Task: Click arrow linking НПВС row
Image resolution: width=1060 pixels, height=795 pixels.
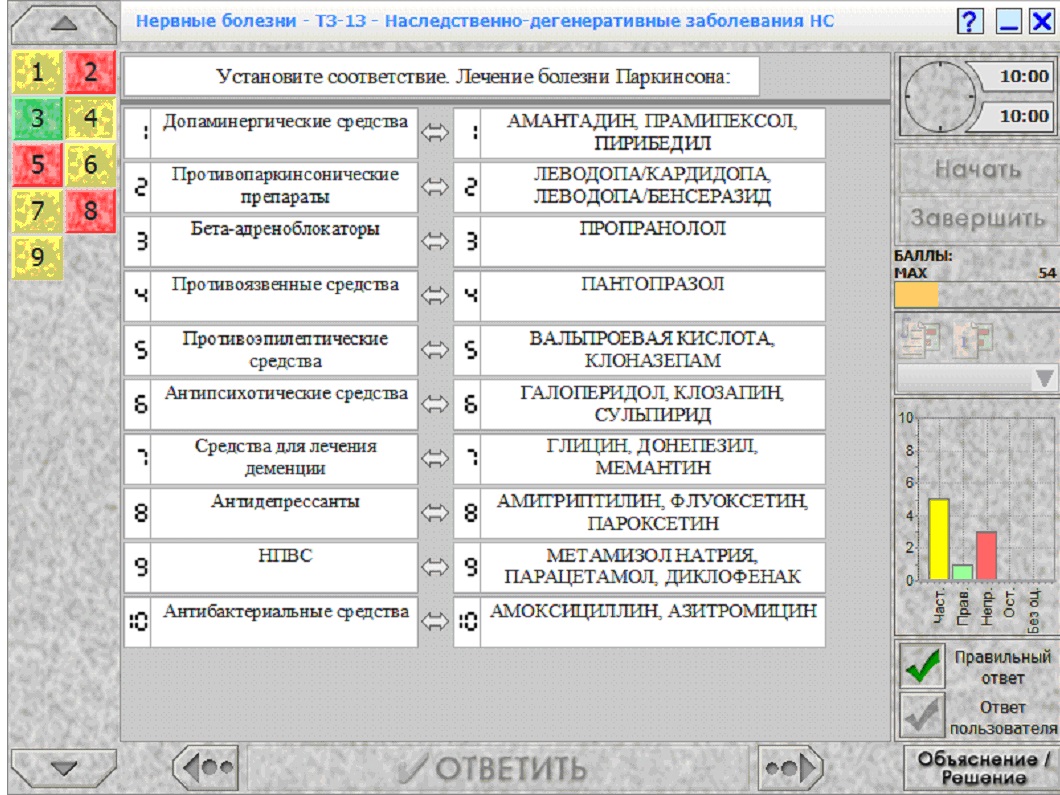Action: (x=435, y=567)
